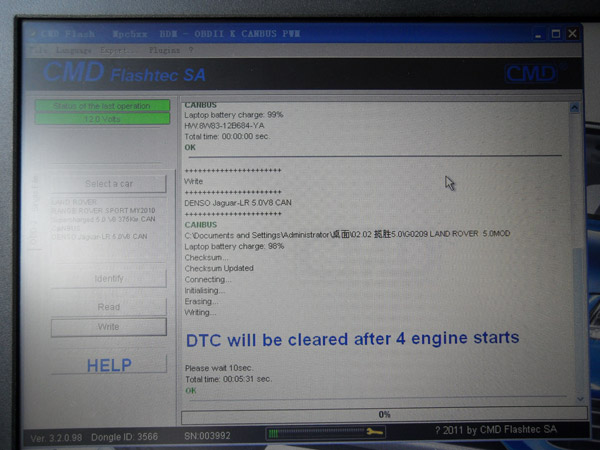Image resolution: width=600 pixels, height=450 pixels.
Task: Click the CMD Flashtec SA banner title
Action: [x=125, y=73]
